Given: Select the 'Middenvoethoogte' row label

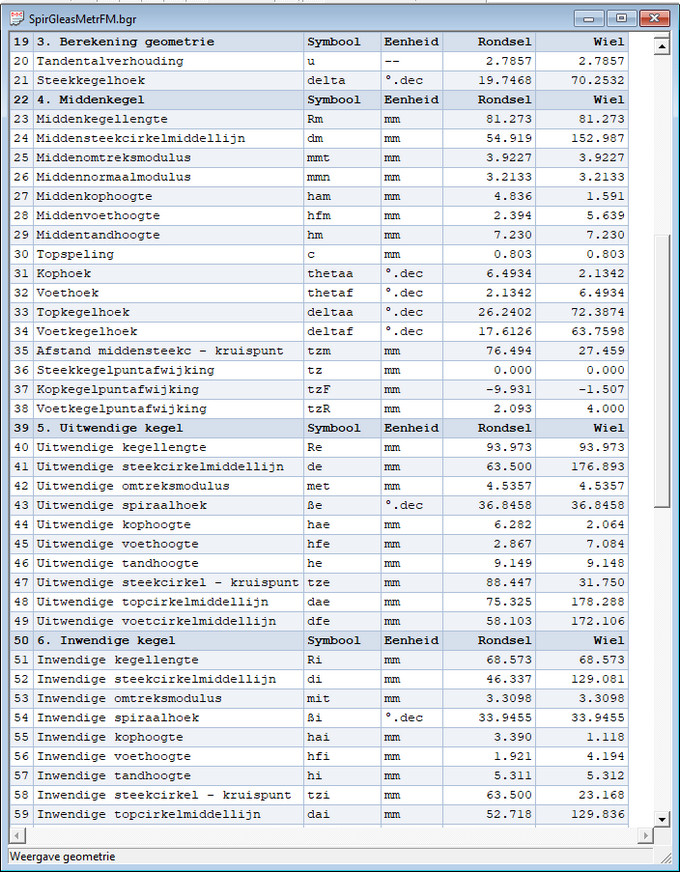Looking at the screenshot, I should [x=98, y=215].
